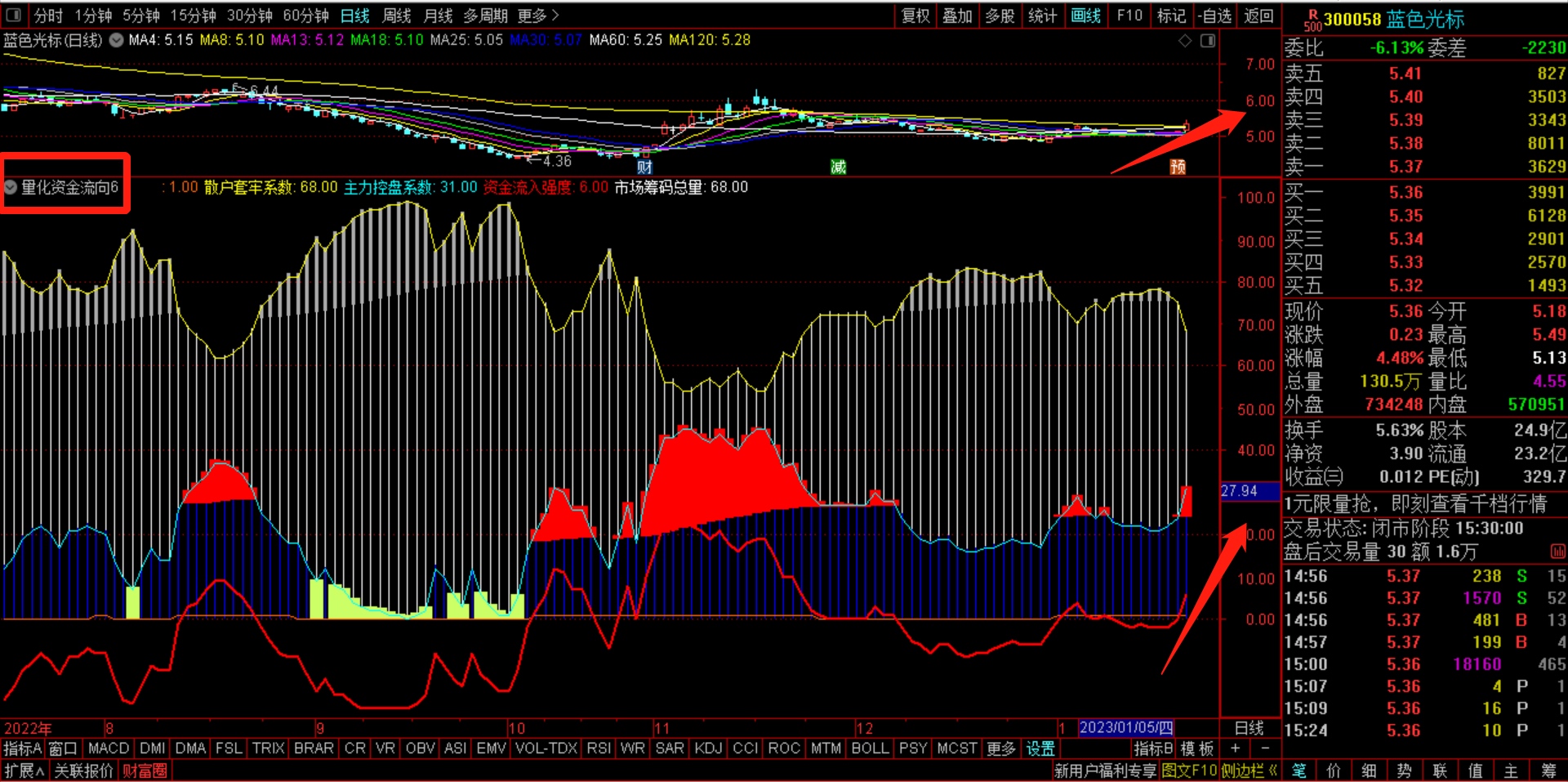Select the 笔 tick detail tab
Viewport: 1568px width, 782px height.
click(1299, 771)
